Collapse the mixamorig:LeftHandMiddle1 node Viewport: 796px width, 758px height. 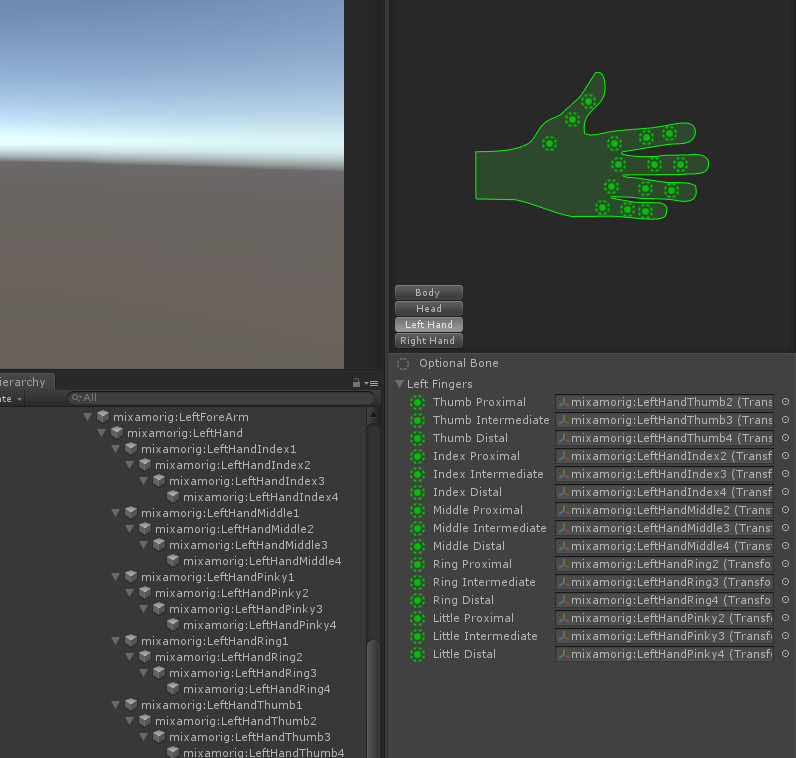[x=116, y=513]
